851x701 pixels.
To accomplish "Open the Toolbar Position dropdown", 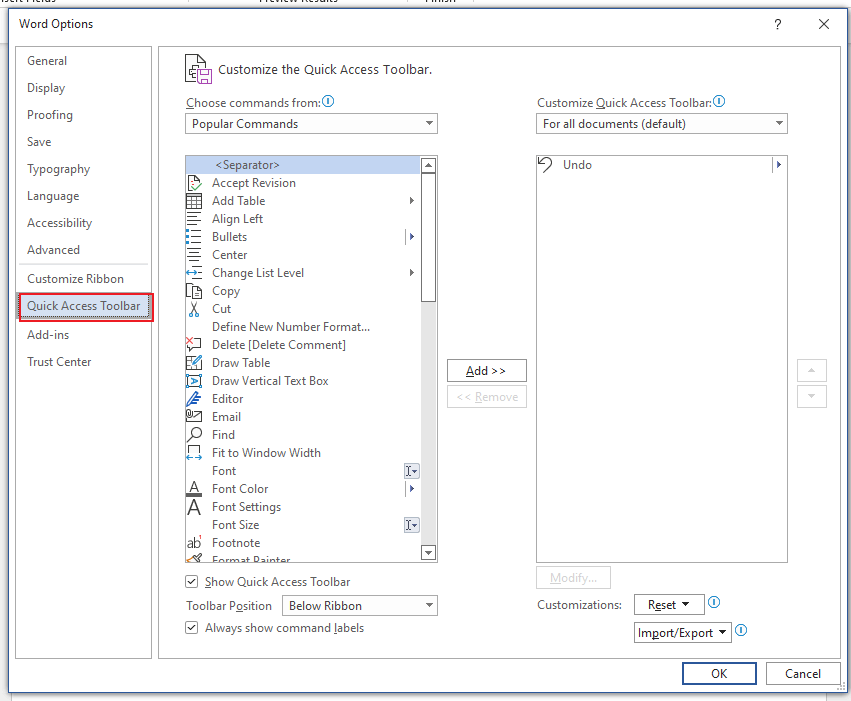I will [360, 606].
